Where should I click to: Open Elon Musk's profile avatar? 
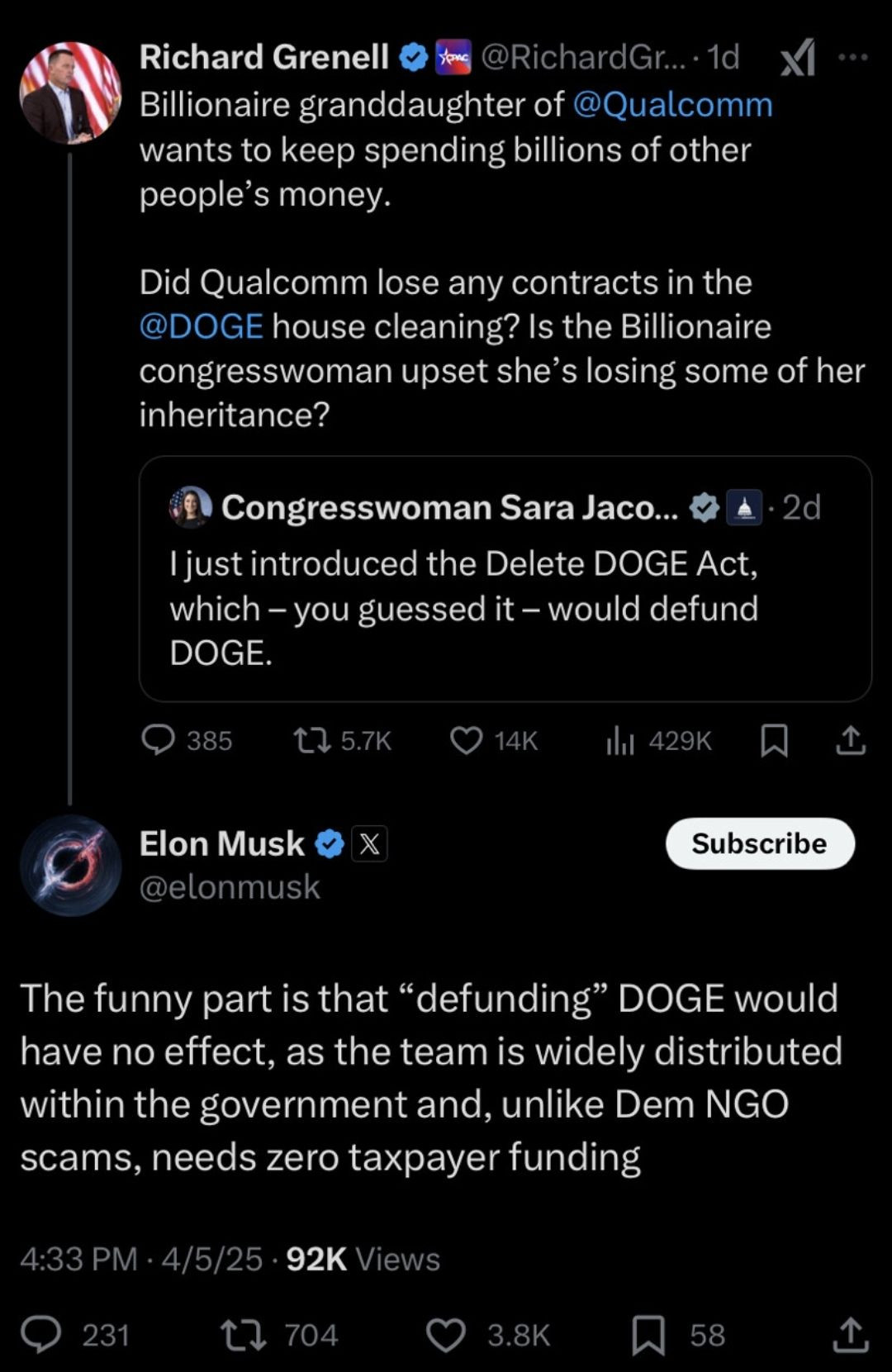[x=70, y=865]
